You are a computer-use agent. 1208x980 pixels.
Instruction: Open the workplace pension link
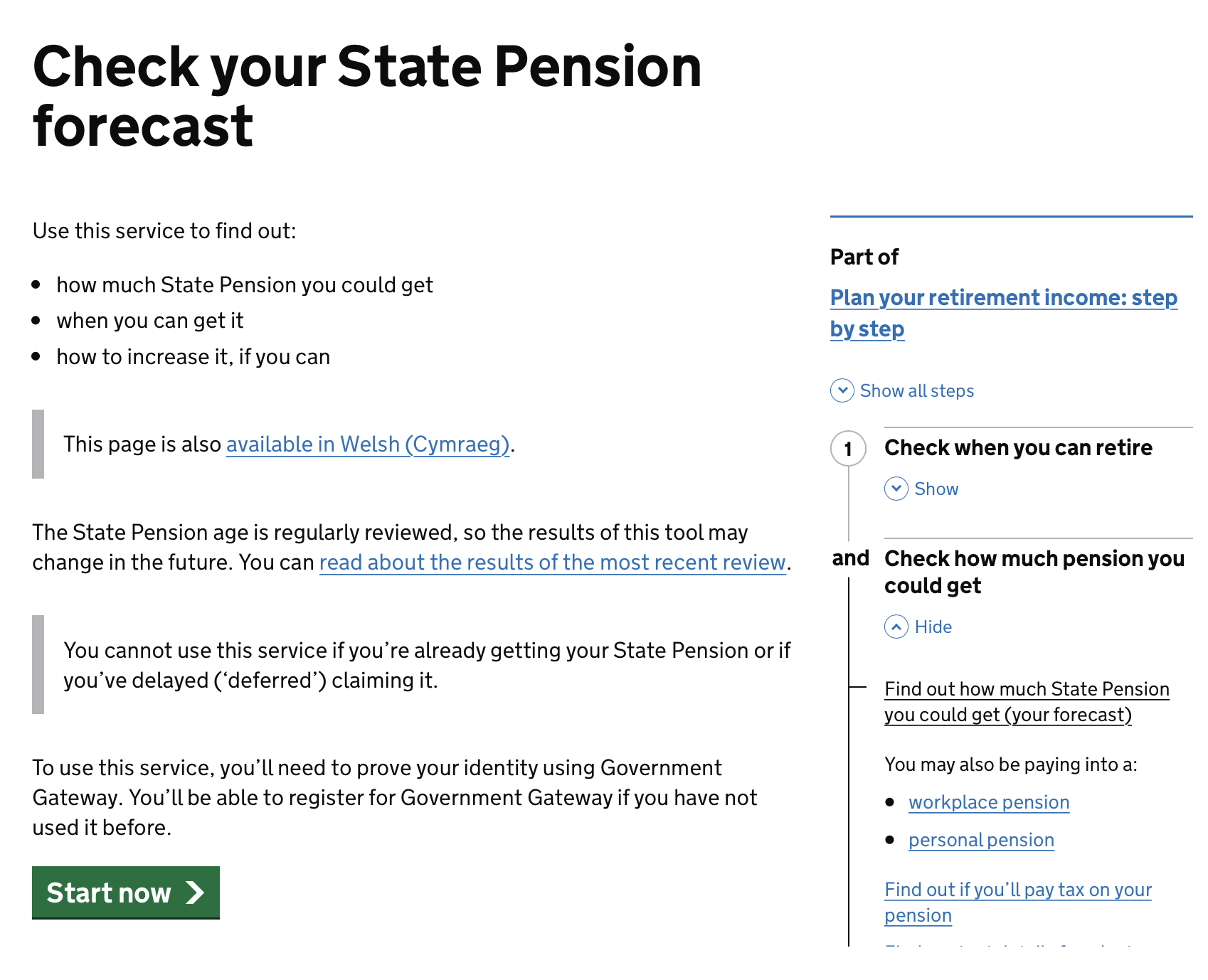(x=988, y=802)
